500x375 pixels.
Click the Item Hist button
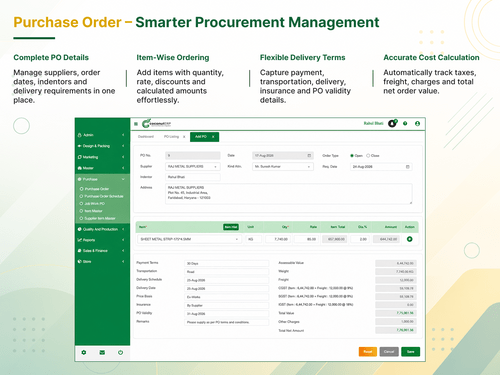click(231, 227)
